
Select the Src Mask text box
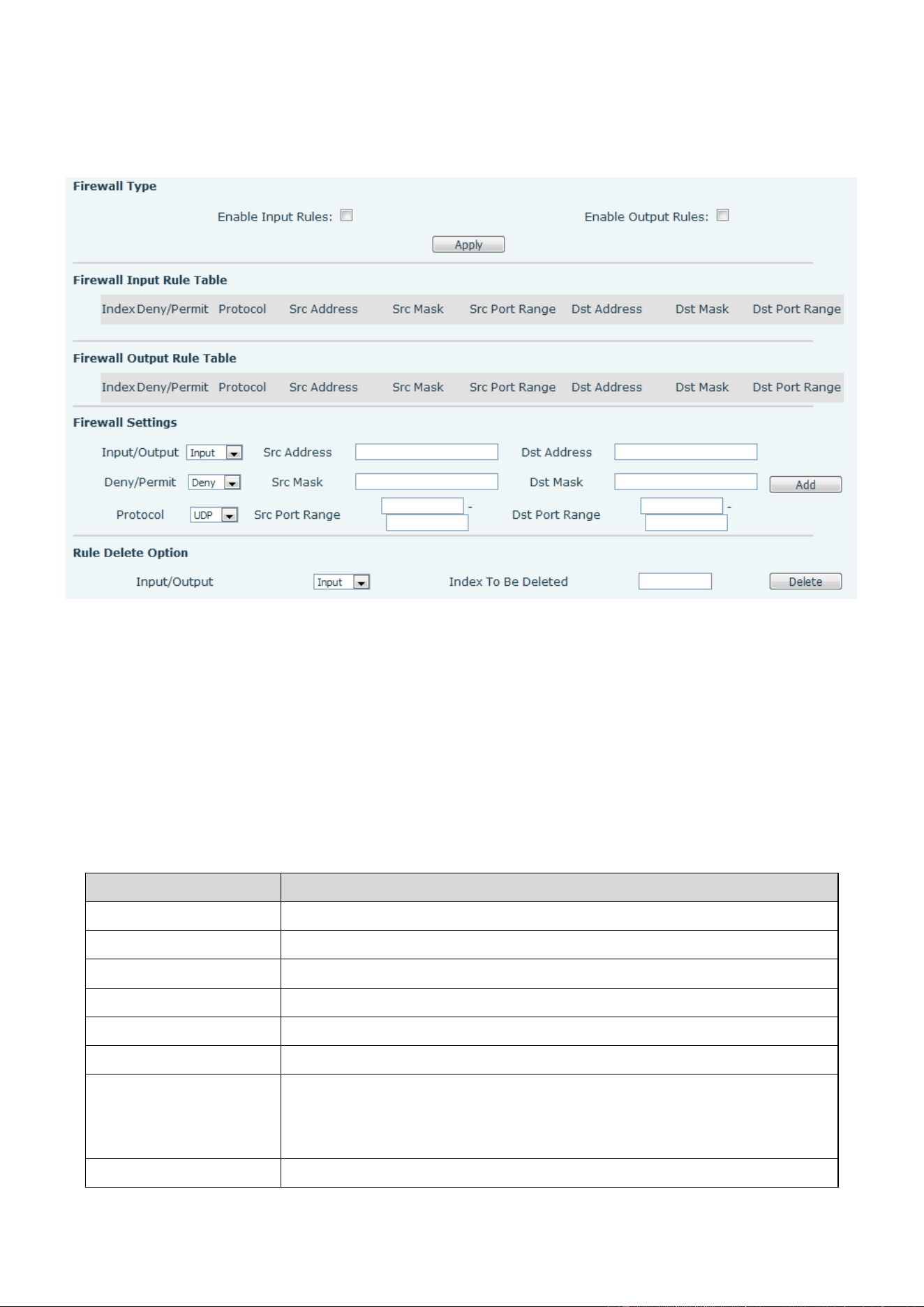(x=426, y=482)
